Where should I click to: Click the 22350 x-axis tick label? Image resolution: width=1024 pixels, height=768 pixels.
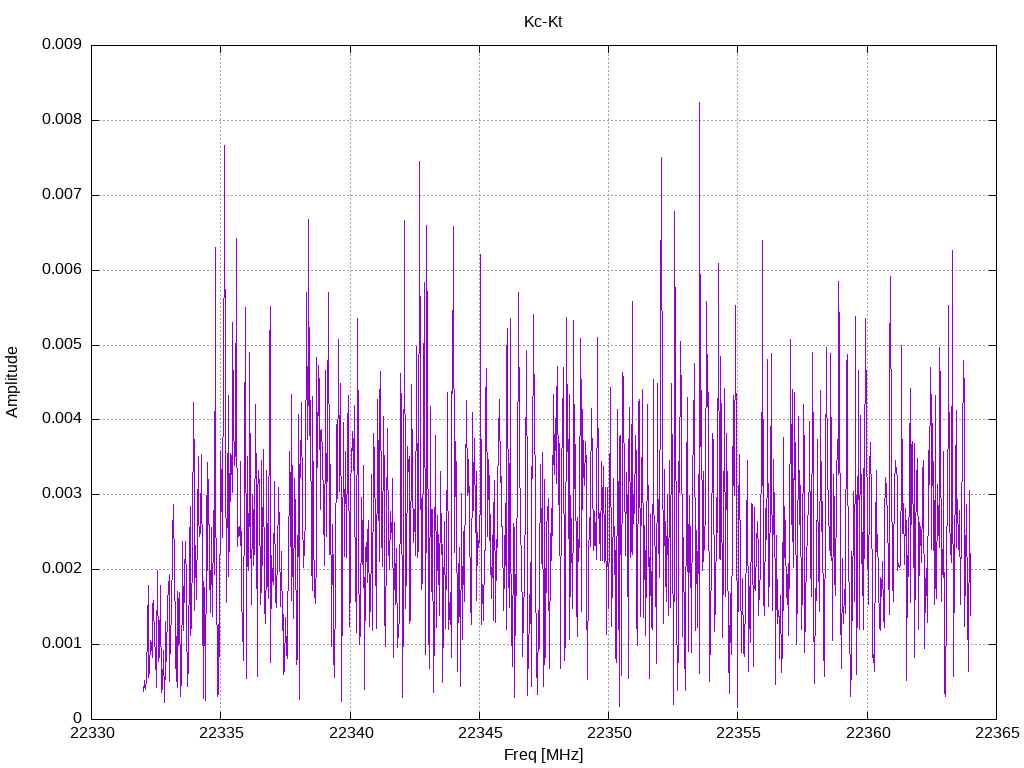tap(609, 733)
